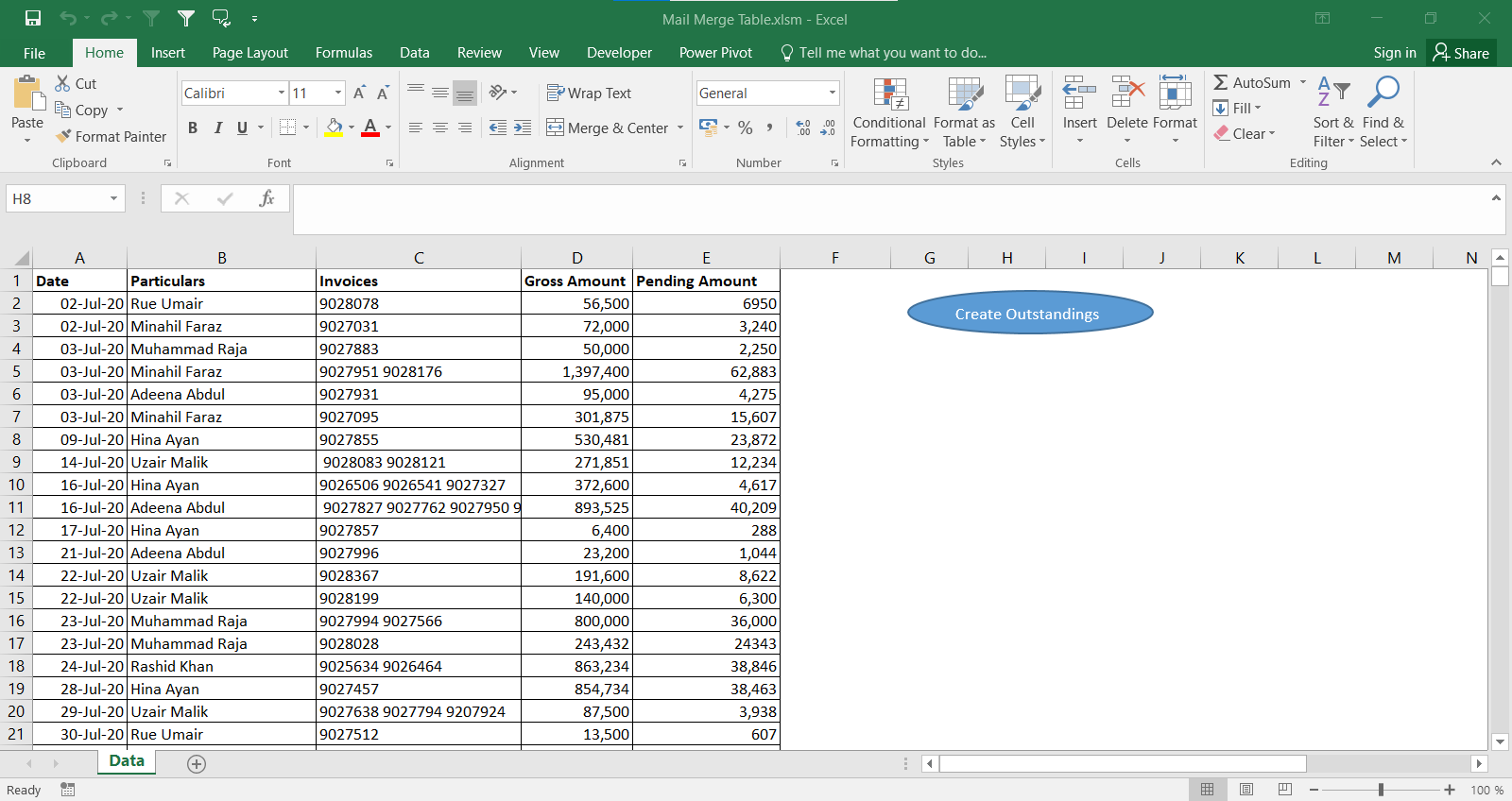Click the Create Outstandings button

pos(1030,313)
